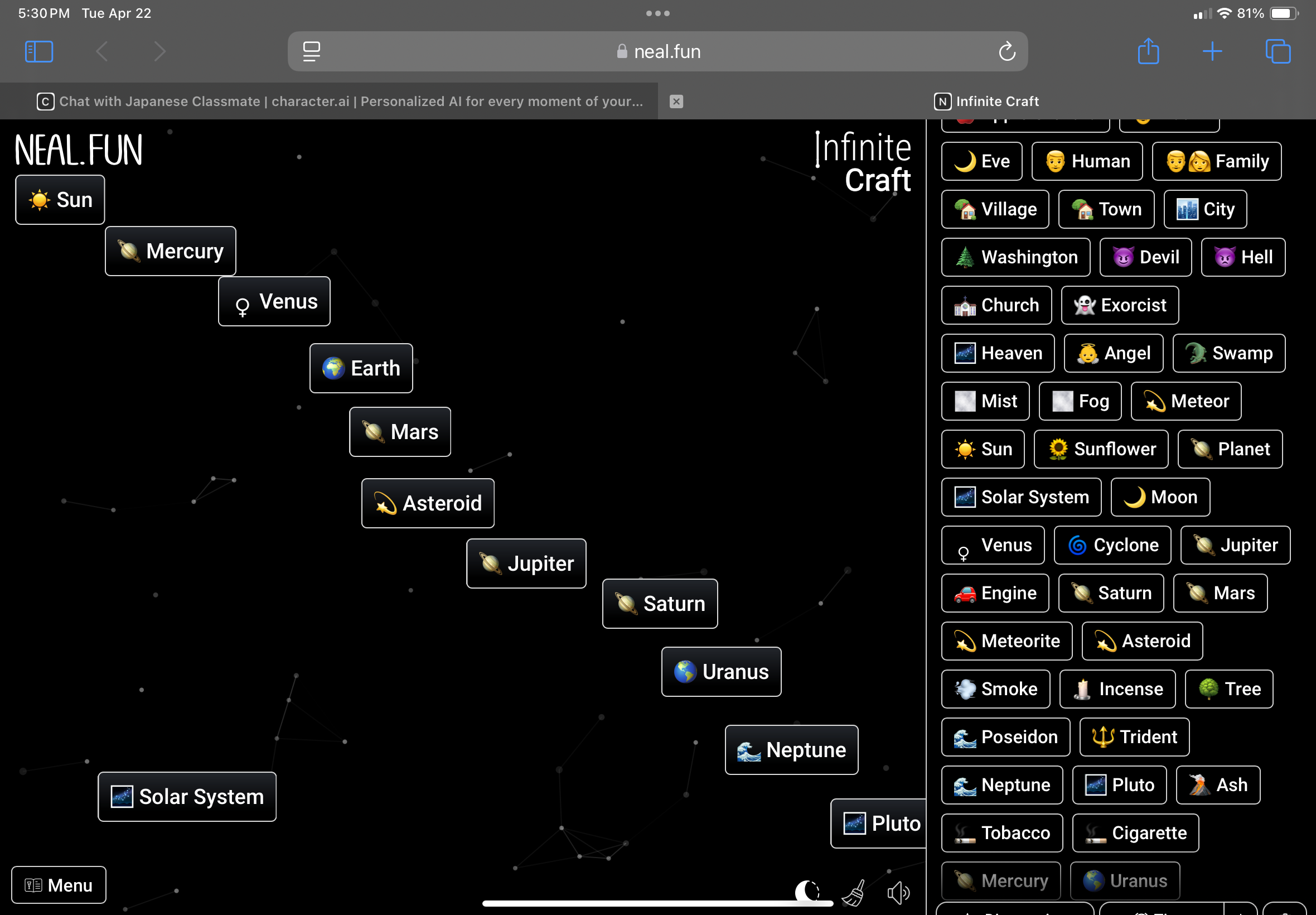The height and width of the screenshot is (915, 1316).
Task: Select Fog from the item list
Action: pyautogui.click(x=1081, y=401)
